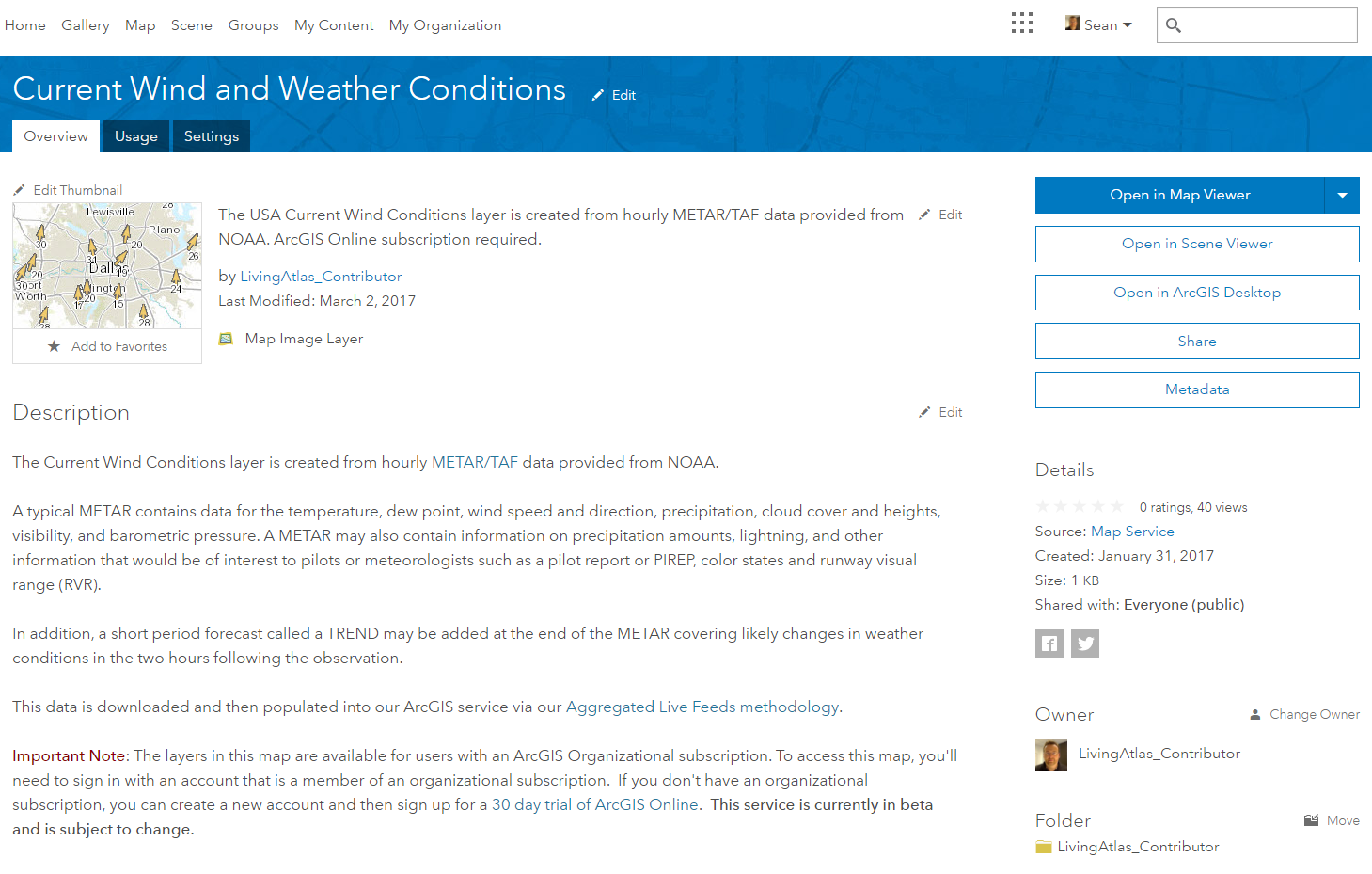The height and width of the screenshot is (874, 1372).
Task: Open the Sean user account dropdown
Action: 1099,24
